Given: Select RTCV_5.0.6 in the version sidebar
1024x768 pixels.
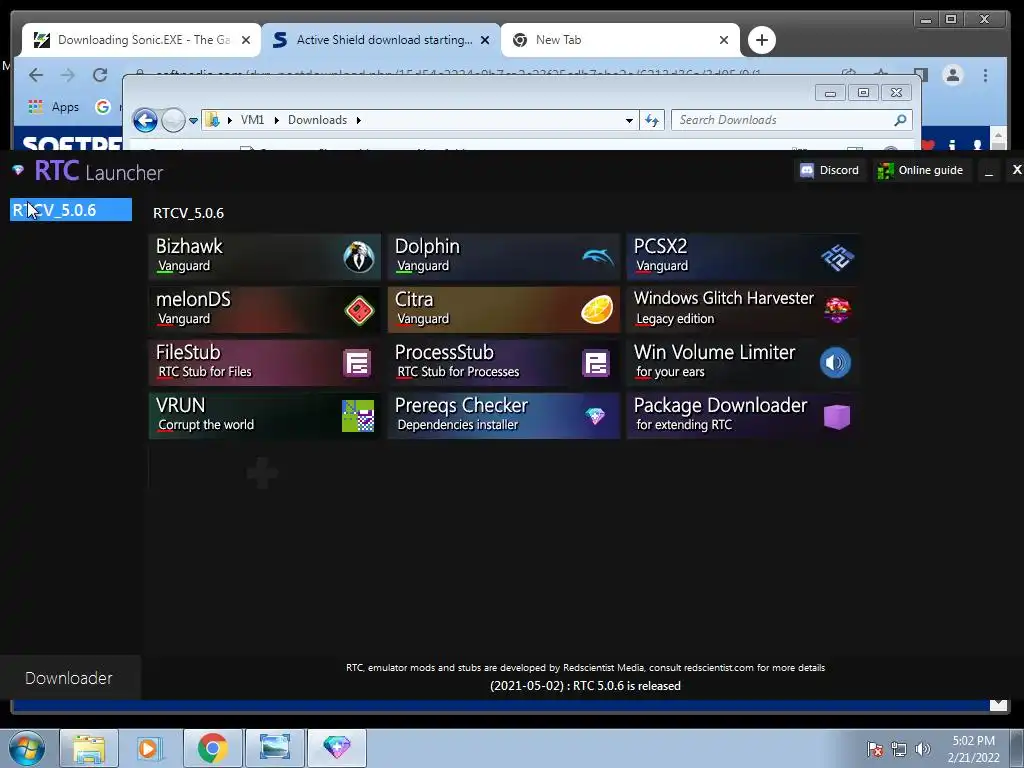Looking at the screenshot, I should tap(71, 210).
